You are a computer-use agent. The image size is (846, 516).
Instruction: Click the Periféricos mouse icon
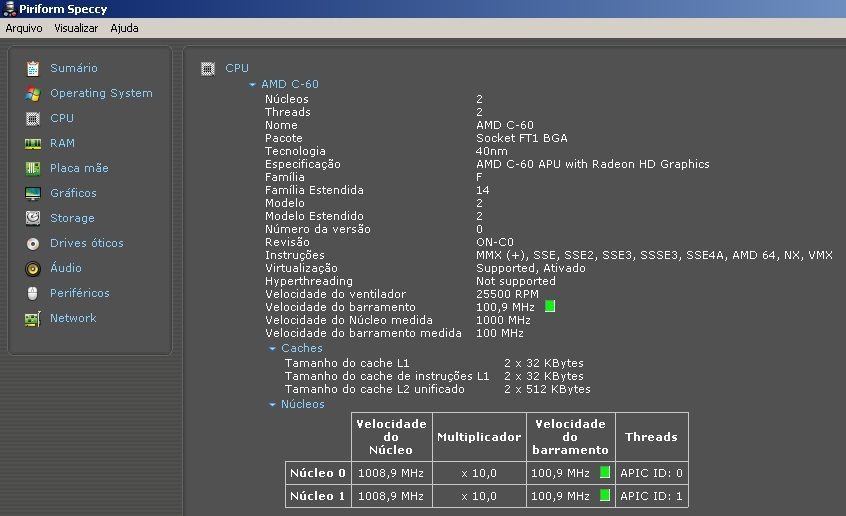click(x=32, y=293)
